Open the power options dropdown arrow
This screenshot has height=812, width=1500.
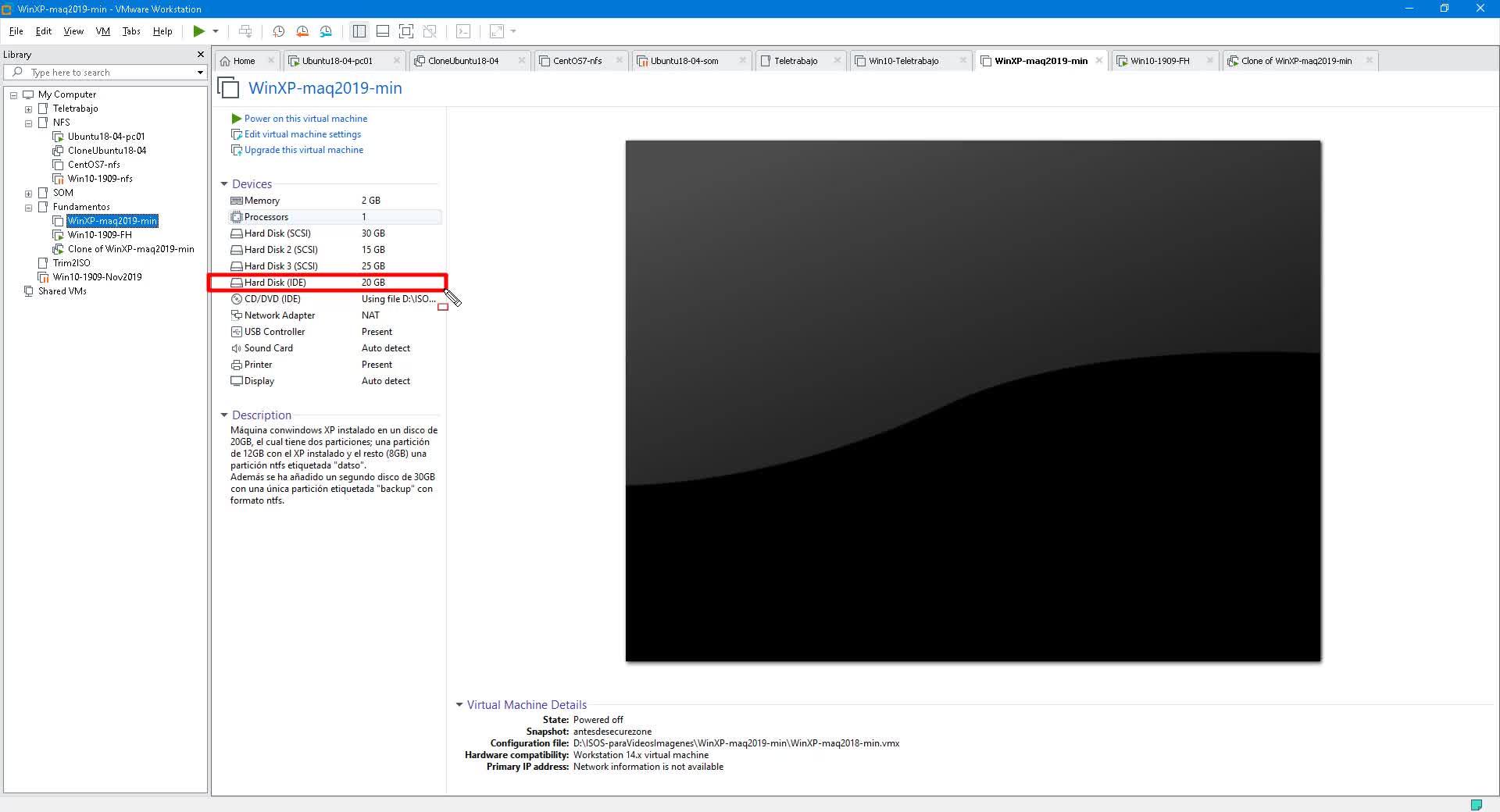pyautogui.click(x=216, y=31)
